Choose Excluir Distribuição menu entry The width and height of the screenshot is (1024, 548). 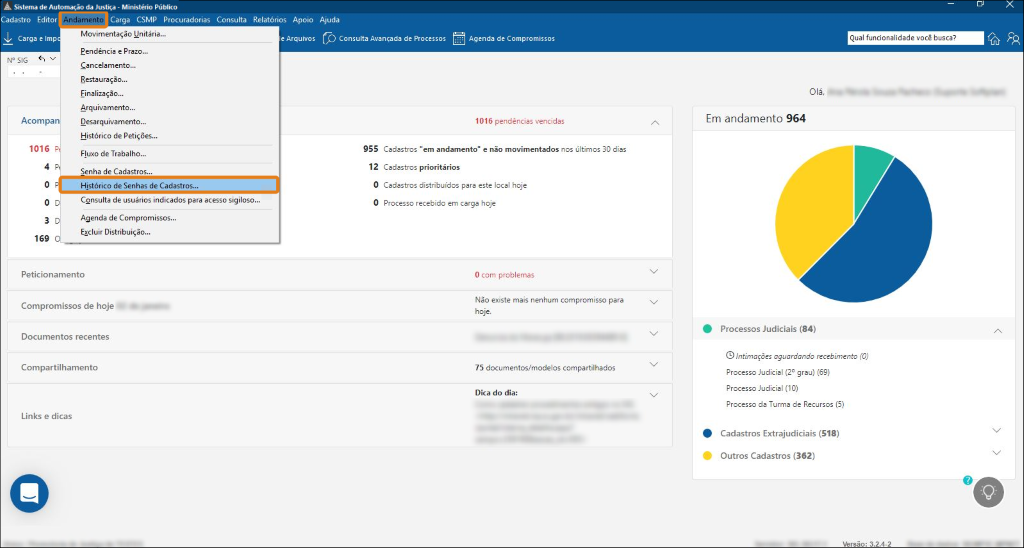(x=170, y=232)
